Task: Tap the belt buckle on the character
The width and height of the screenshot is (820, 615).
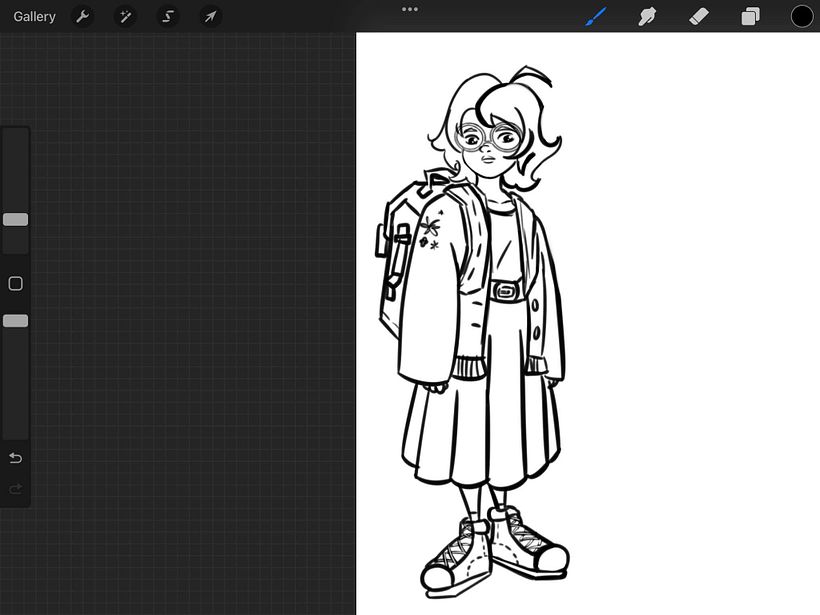Action: [505, 292]
